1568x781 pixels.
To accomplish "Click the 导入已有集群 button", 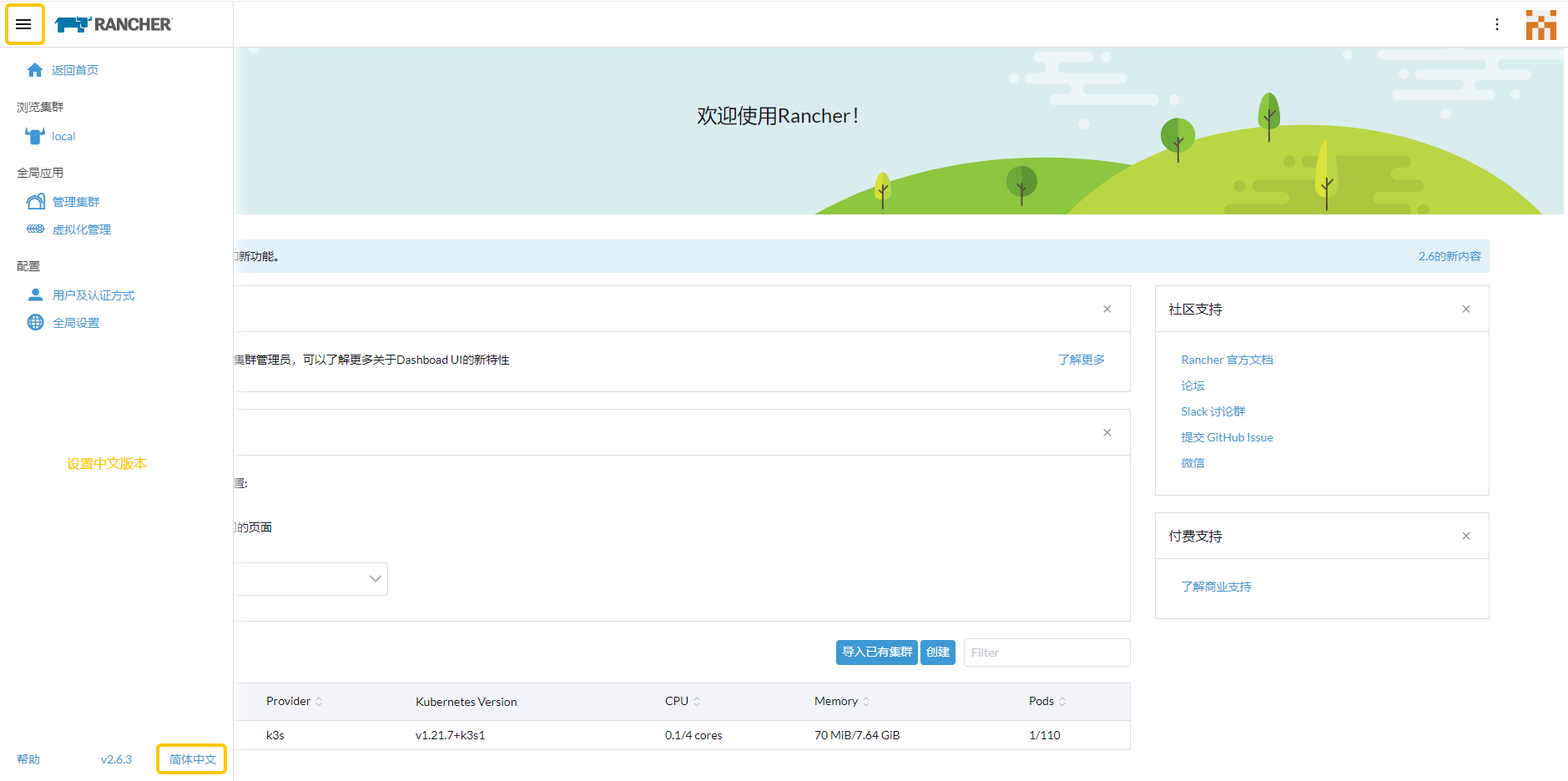I will pos(877,653).
